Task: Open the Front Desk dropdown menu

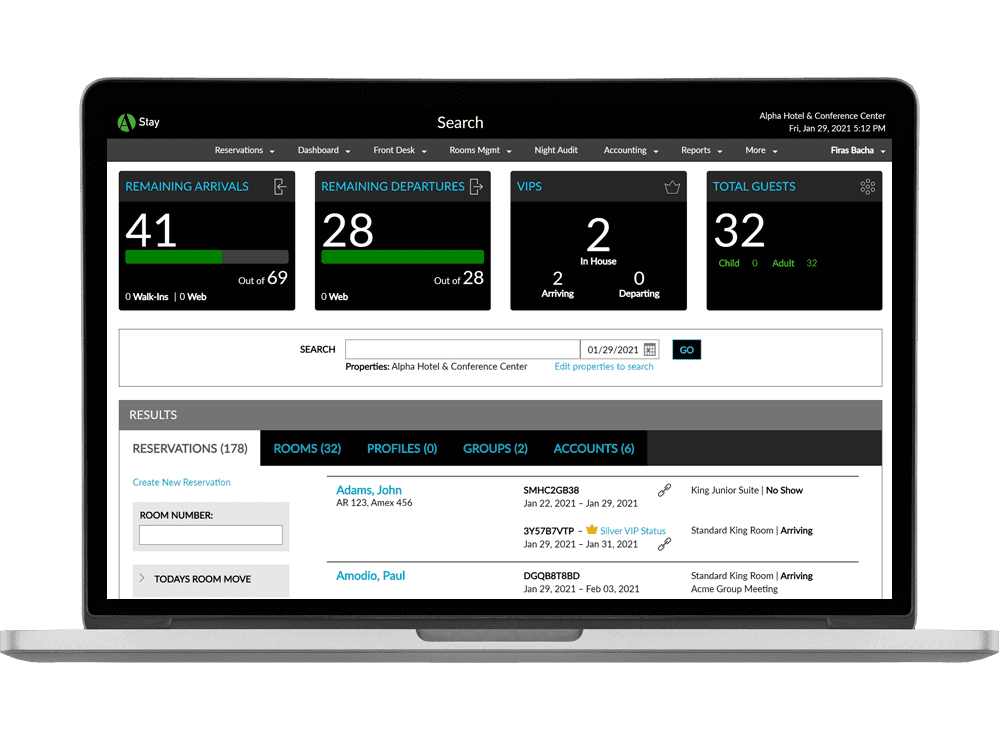Action: click(400, 150)
